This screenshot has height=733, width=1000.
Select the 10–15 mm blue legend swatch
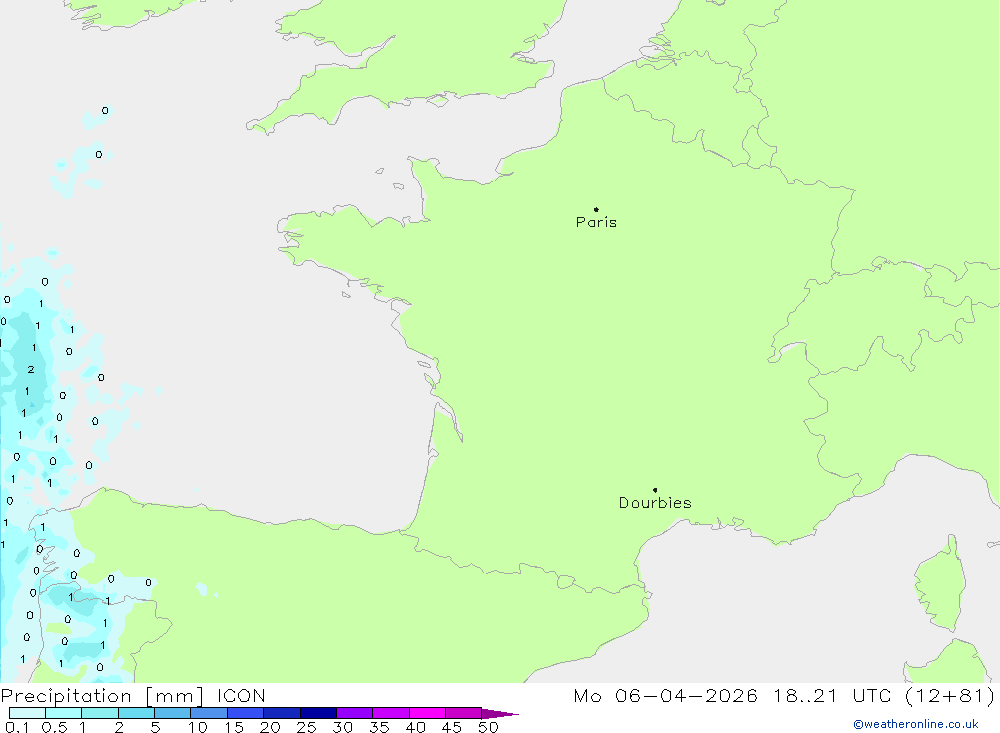coord(209,713)
